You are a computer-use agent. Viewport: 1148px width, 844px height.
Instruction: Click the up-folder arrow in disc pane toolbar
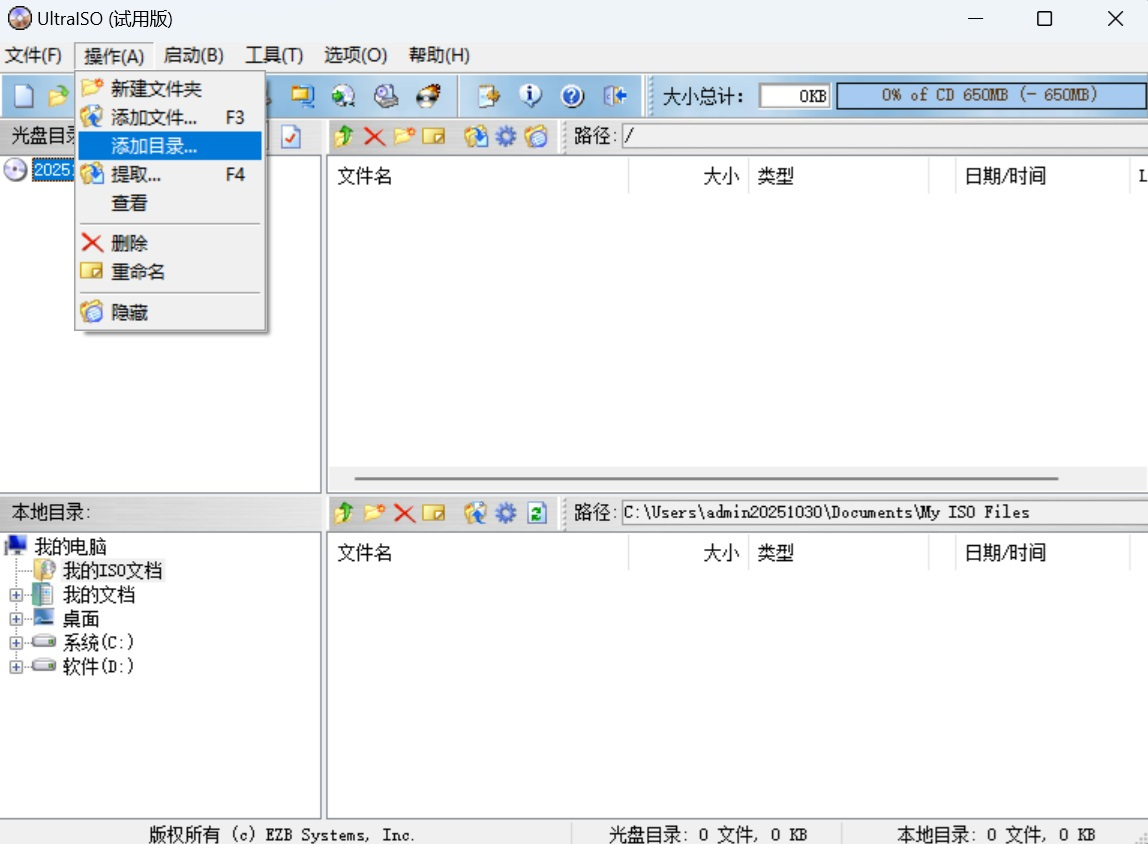344,136
